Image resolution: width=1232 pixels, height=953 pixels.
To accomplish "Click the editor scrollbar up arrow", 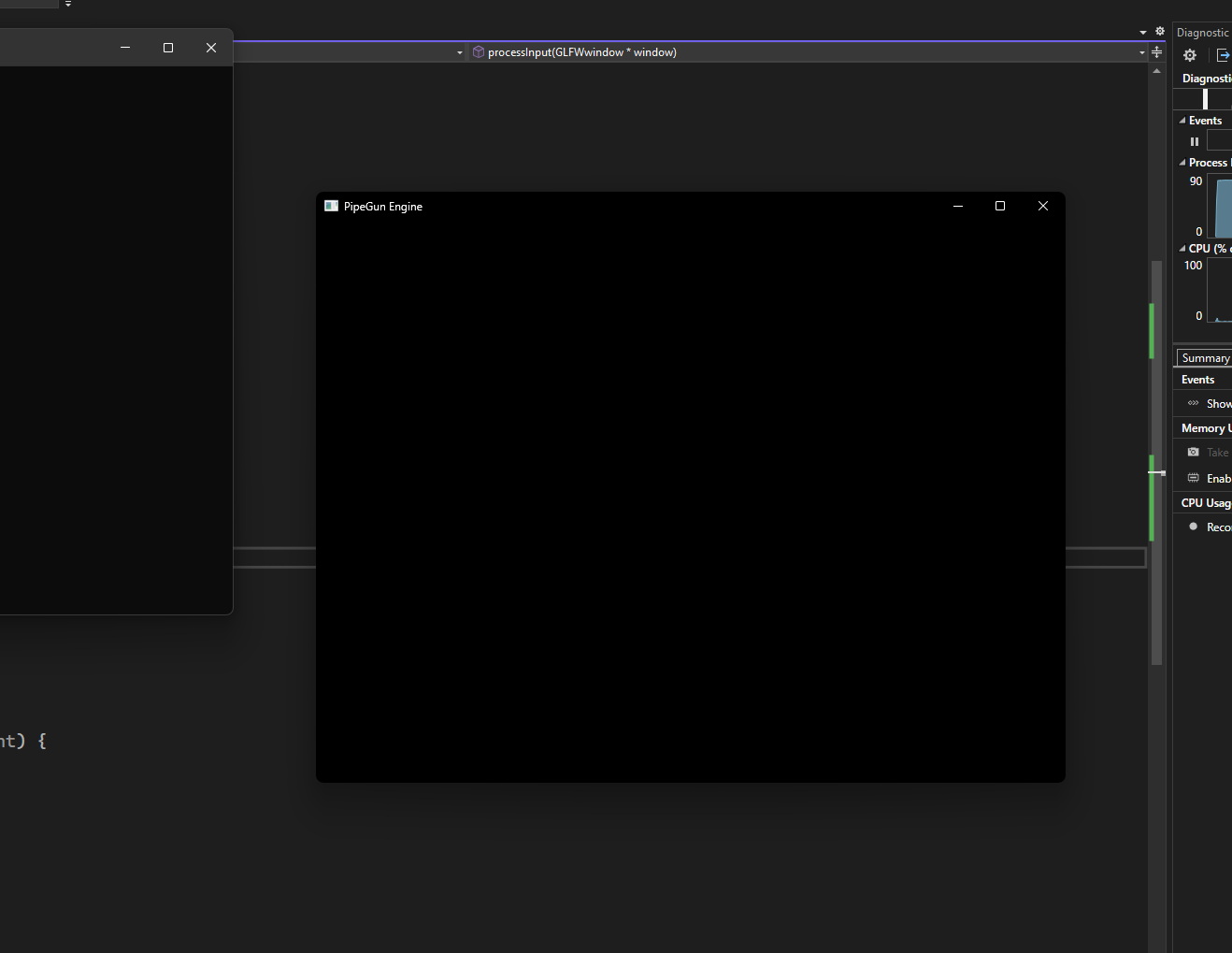I will [x=1157, y=71].
